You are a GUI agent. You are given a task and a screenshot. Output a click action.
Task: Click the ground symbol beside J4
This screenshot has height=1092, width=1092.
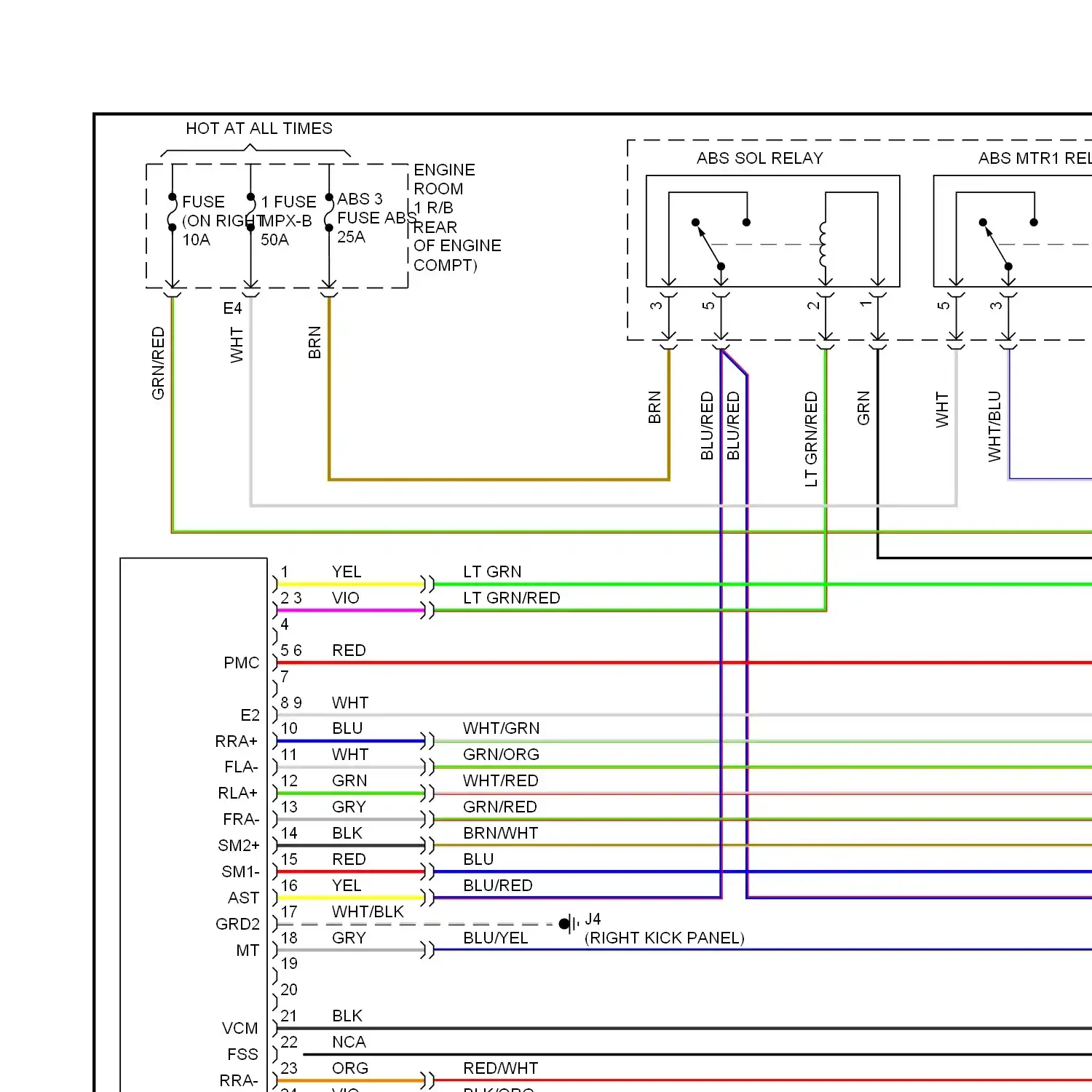point(569,924)
